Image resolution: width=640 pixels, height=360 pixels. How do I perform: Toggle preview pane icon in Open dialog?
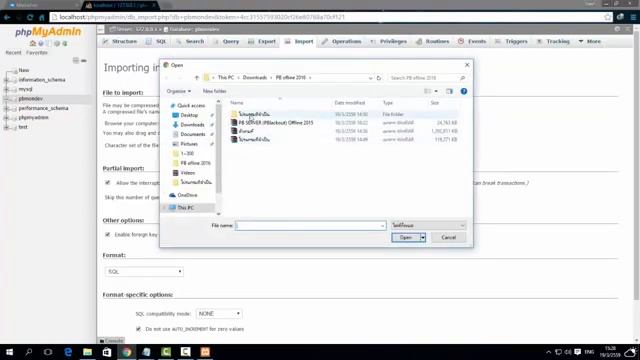pyautogui.click(x=449, y=91)
